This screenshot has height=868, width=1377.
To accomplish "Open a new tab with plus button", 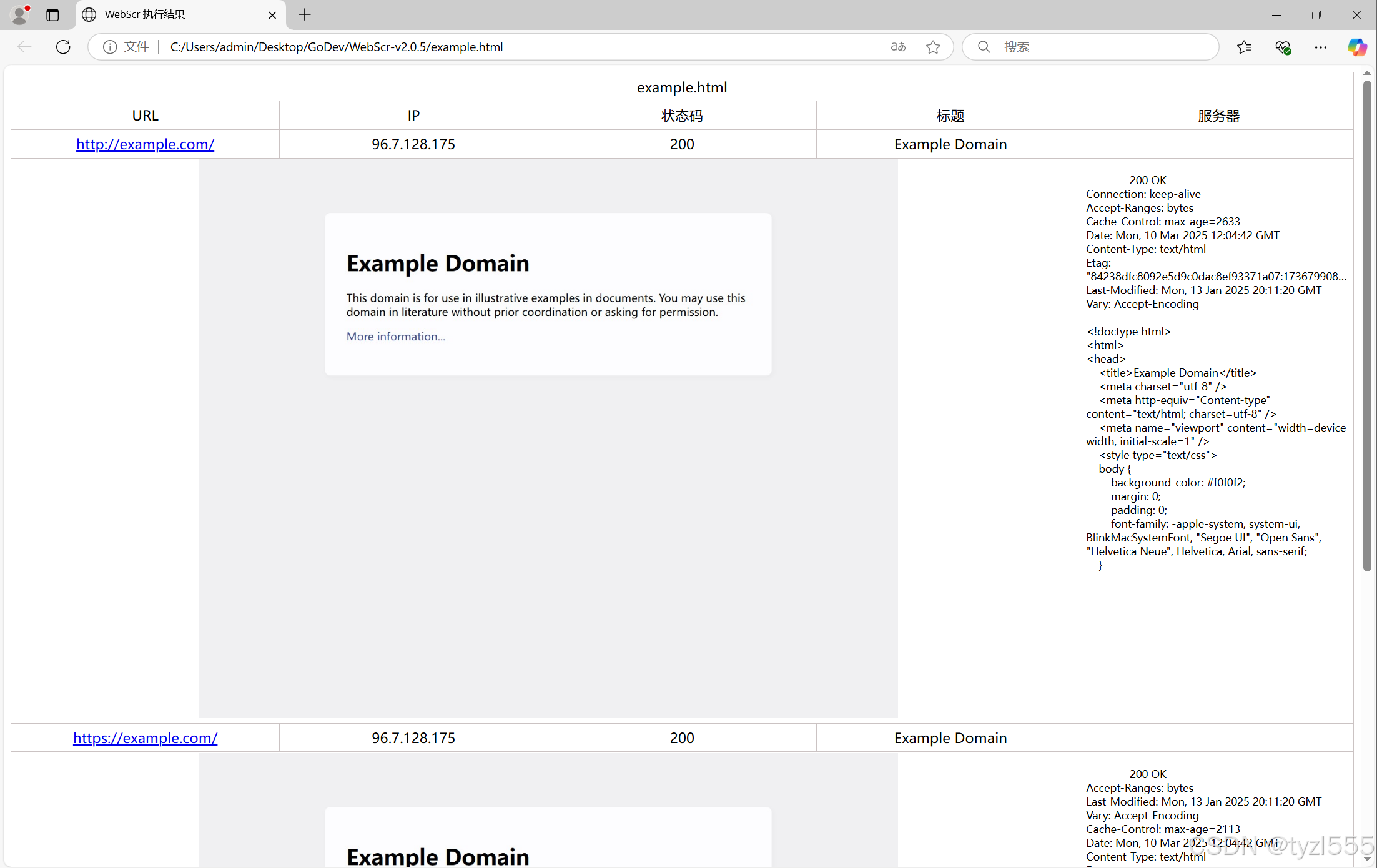I will point(305,14).
